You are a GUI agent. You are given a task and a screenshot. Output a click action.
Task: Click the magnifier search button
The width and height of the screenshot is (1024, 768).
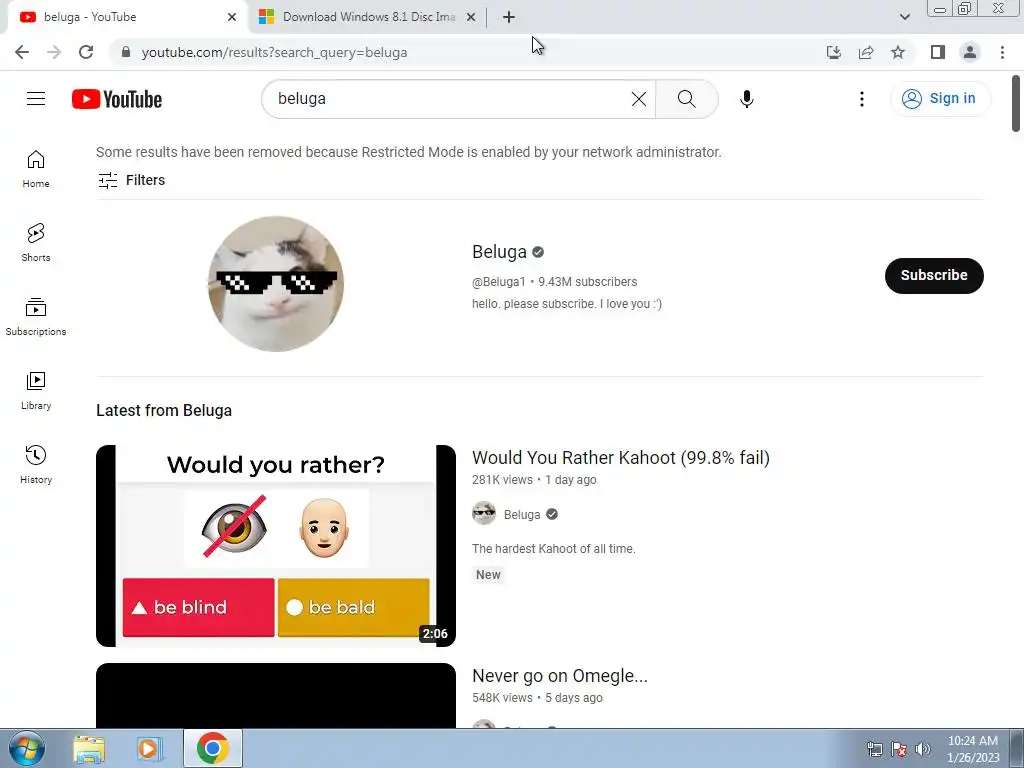686,99
